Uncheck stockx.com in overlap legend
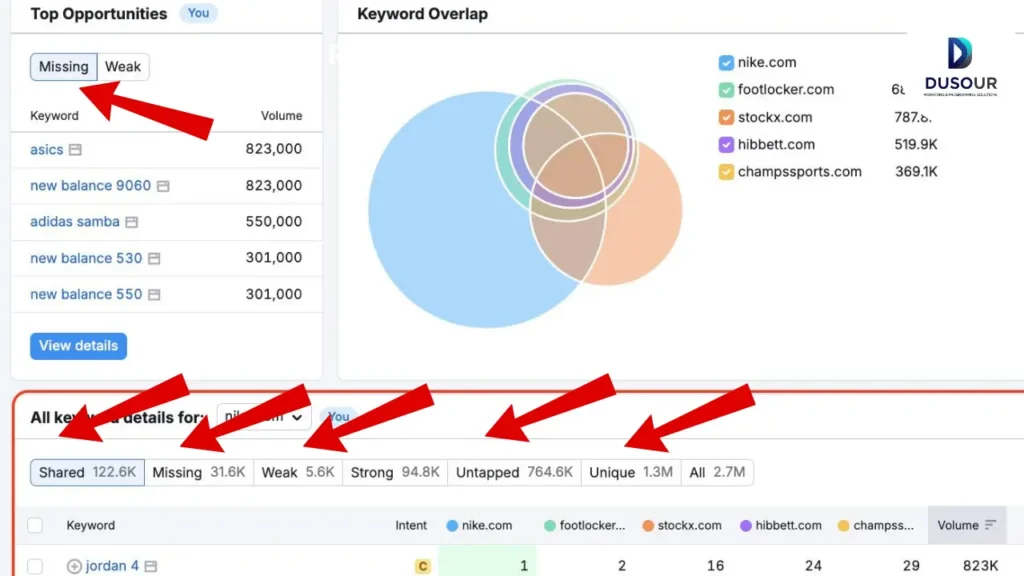The width and height of the screenshot is (1024, 576). [726, 118]
